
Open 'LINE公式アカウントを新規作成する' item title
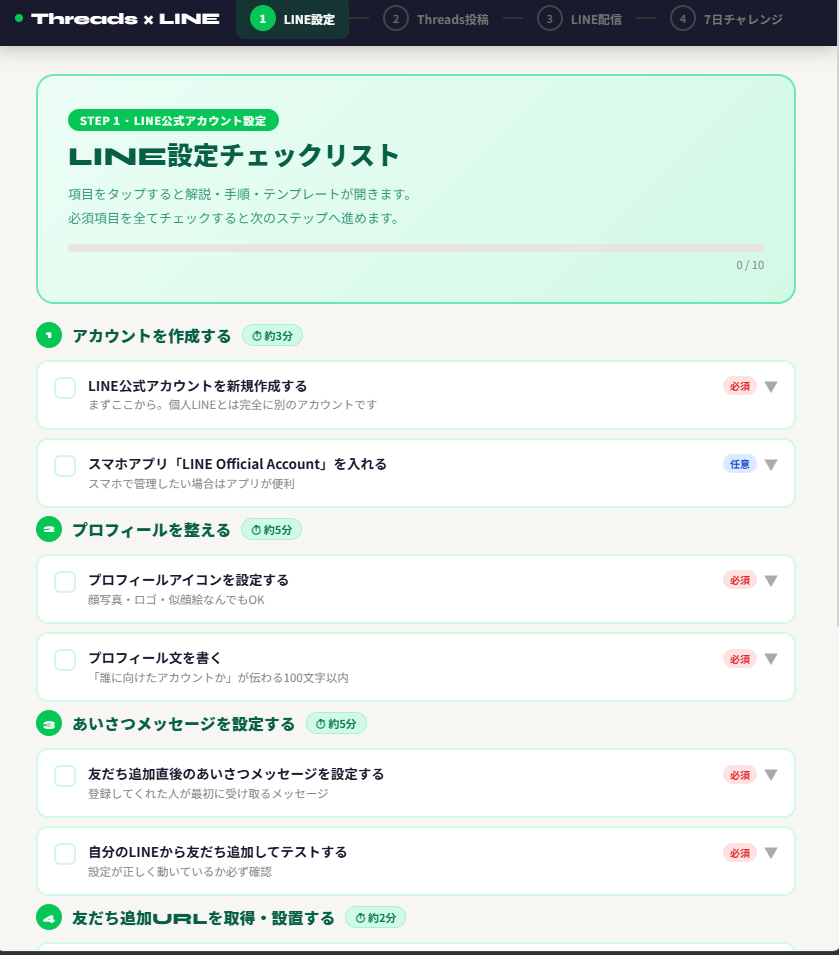[x=197, y=386]
